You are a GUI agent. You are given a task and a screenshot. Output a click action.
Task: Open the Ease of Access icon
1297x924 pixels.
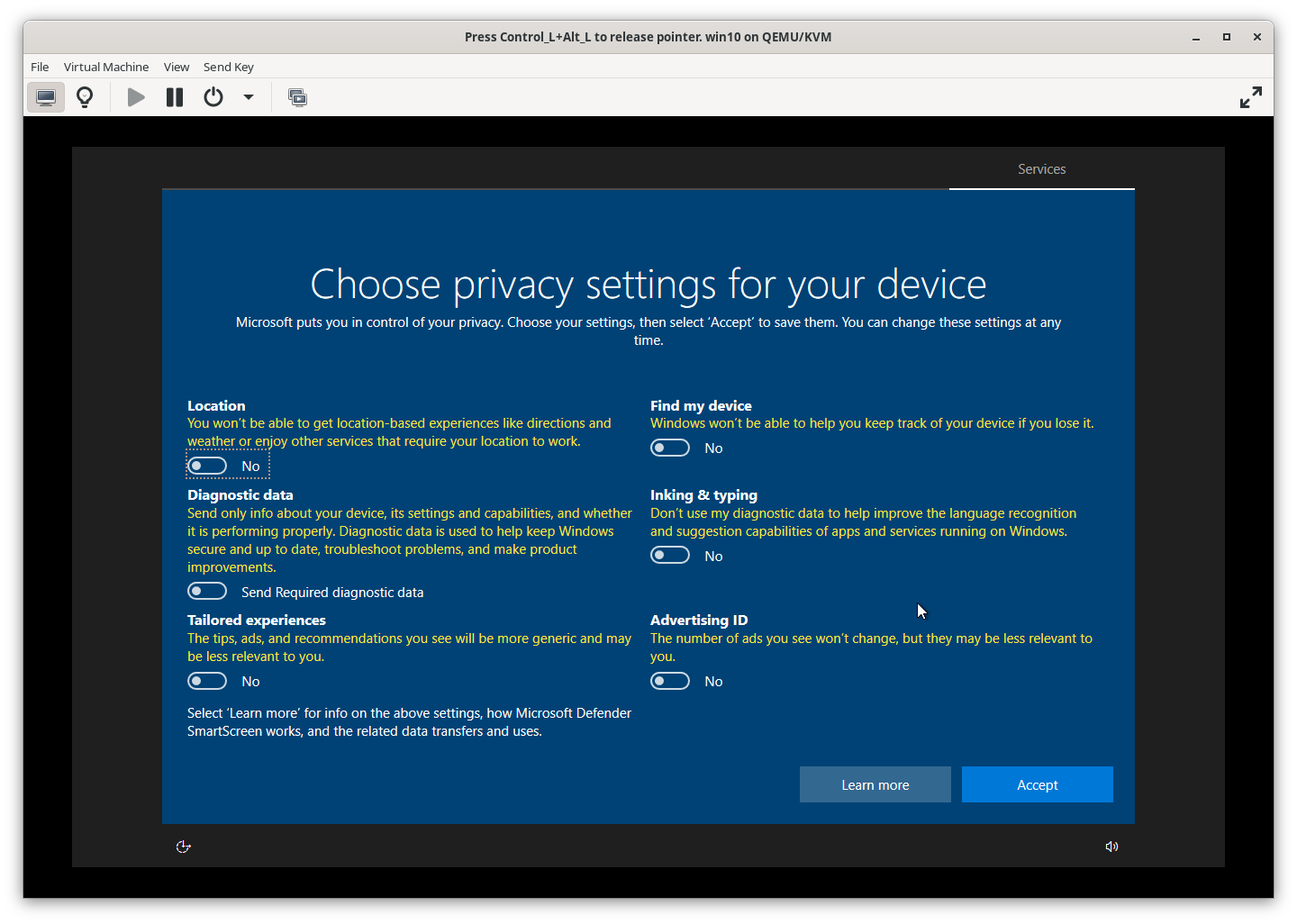pos(184,847)
